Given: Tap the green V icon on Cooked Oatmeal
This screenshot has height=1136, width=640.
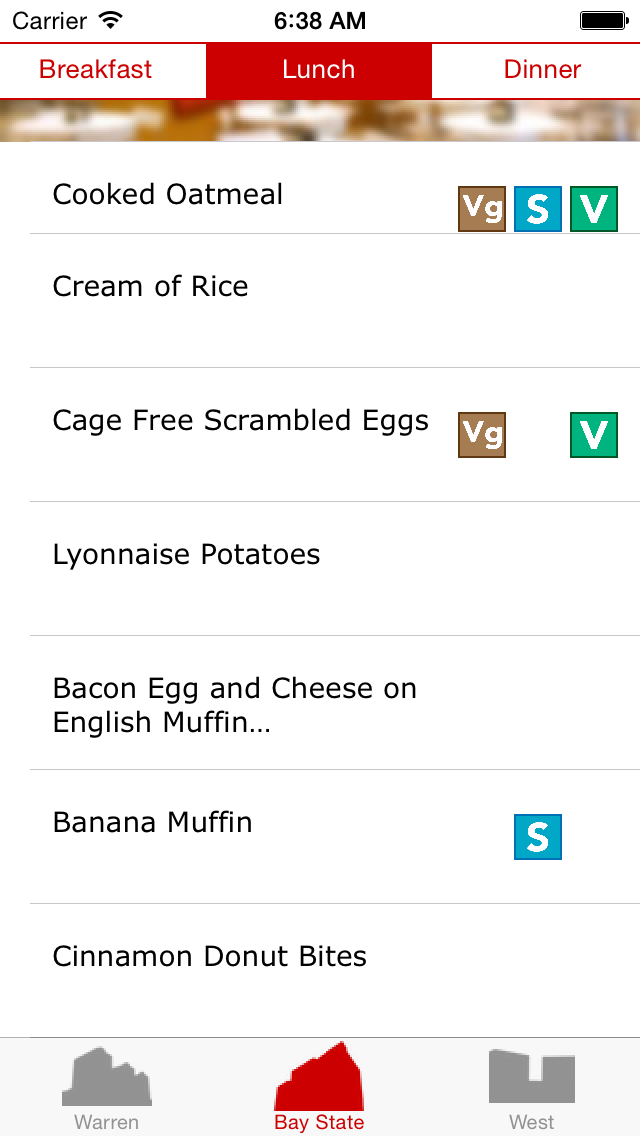Looking at the screenshot, I should 594,209.
